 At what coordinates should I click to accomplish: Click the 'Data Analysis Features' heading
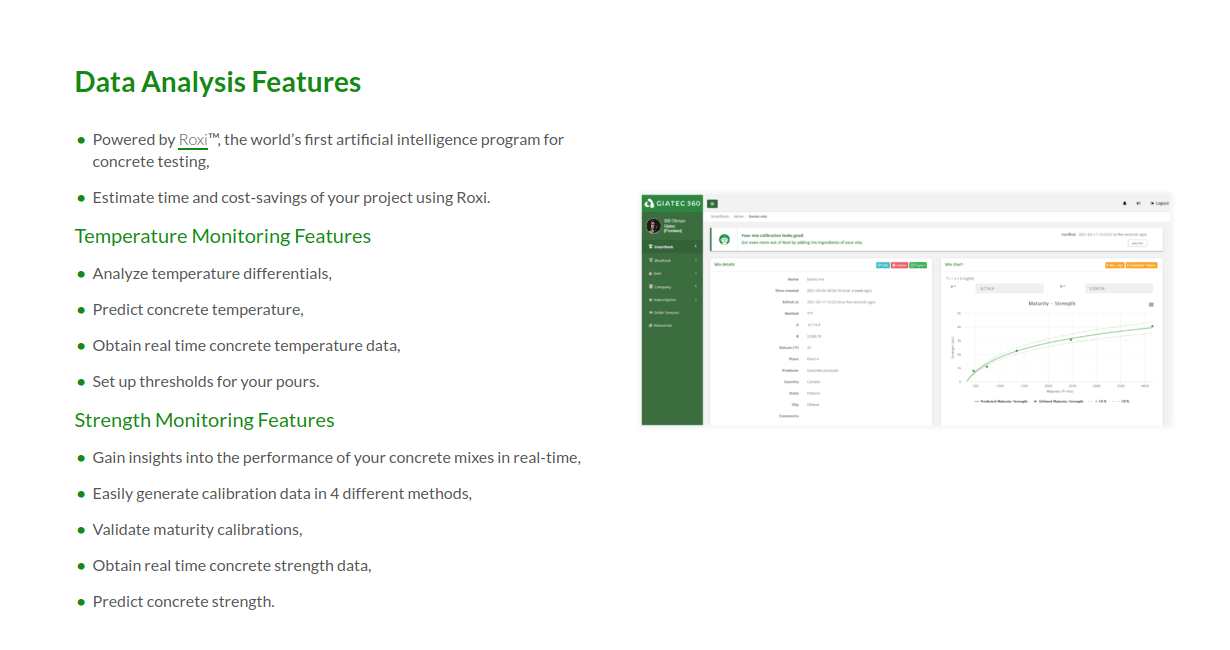218,81
